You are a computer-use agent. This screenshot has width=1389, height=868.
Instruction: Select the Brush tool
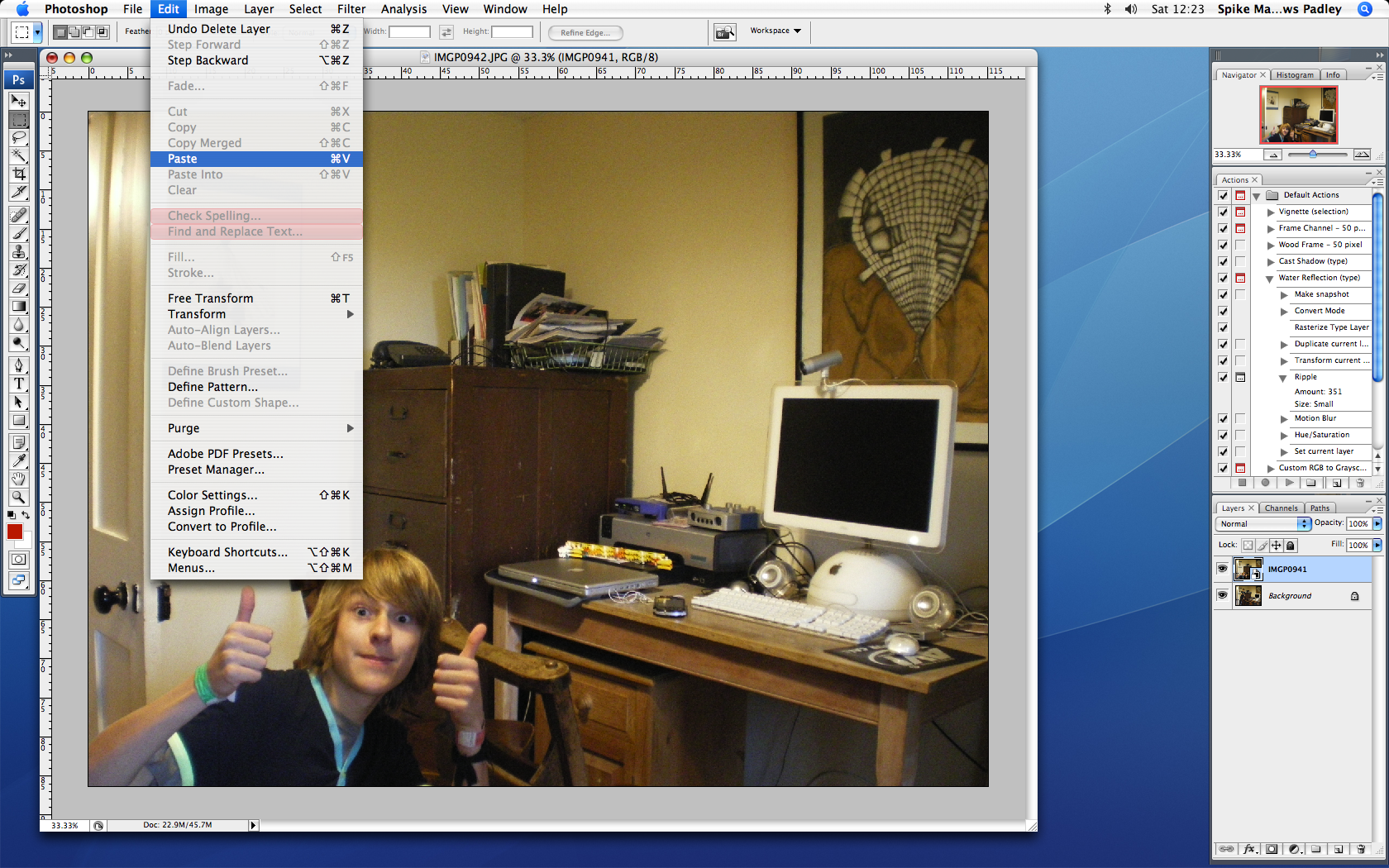click(18, 234)
